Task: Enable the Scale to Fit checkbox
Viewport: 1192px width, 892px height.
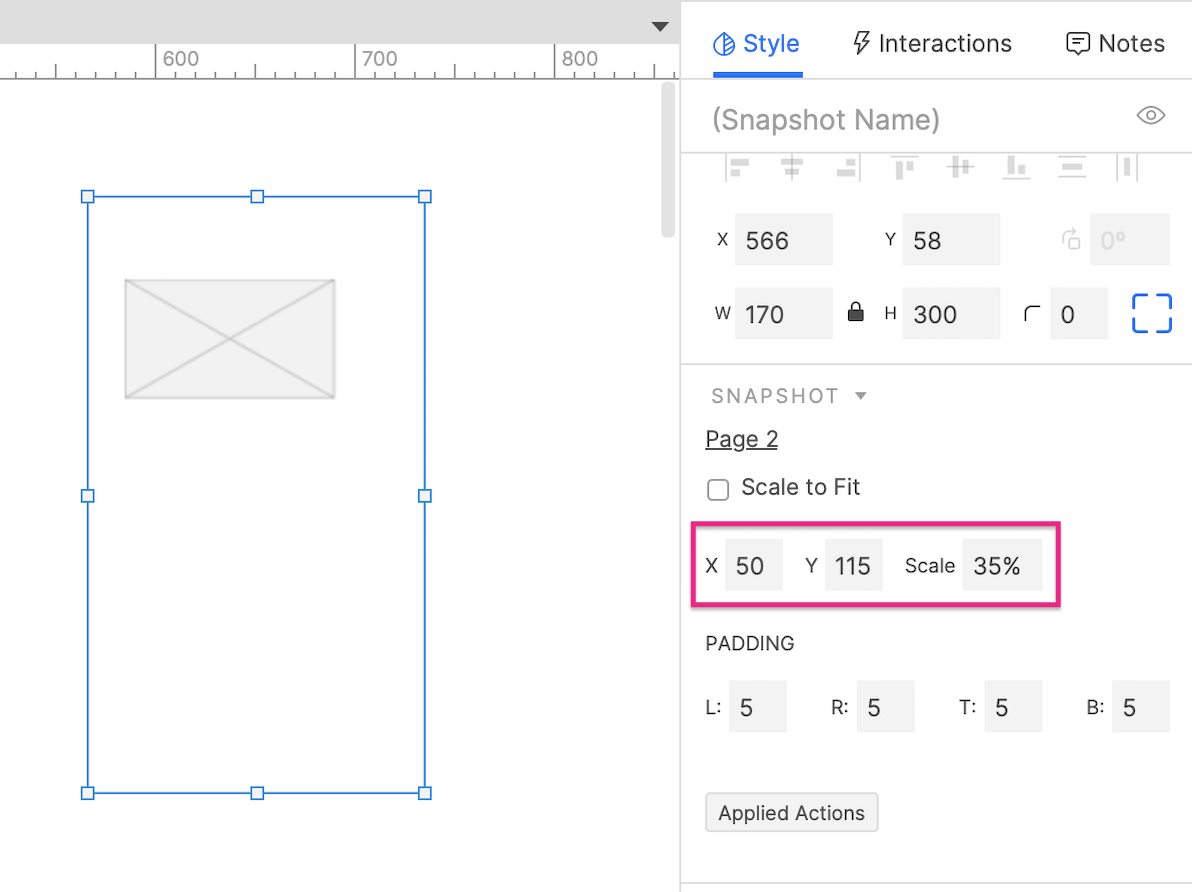Action: pos(717,489)
